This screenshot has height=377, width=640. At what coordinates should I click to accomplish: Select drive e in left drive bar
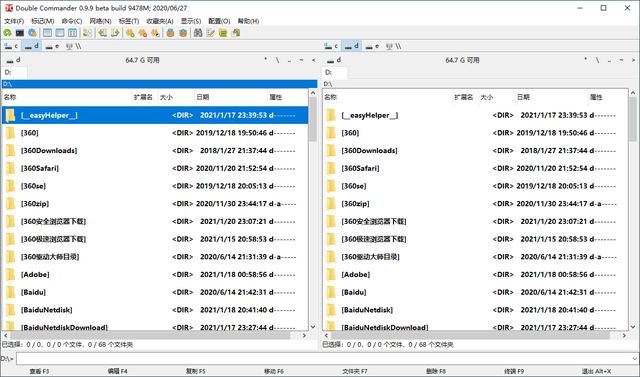point(52,46)
